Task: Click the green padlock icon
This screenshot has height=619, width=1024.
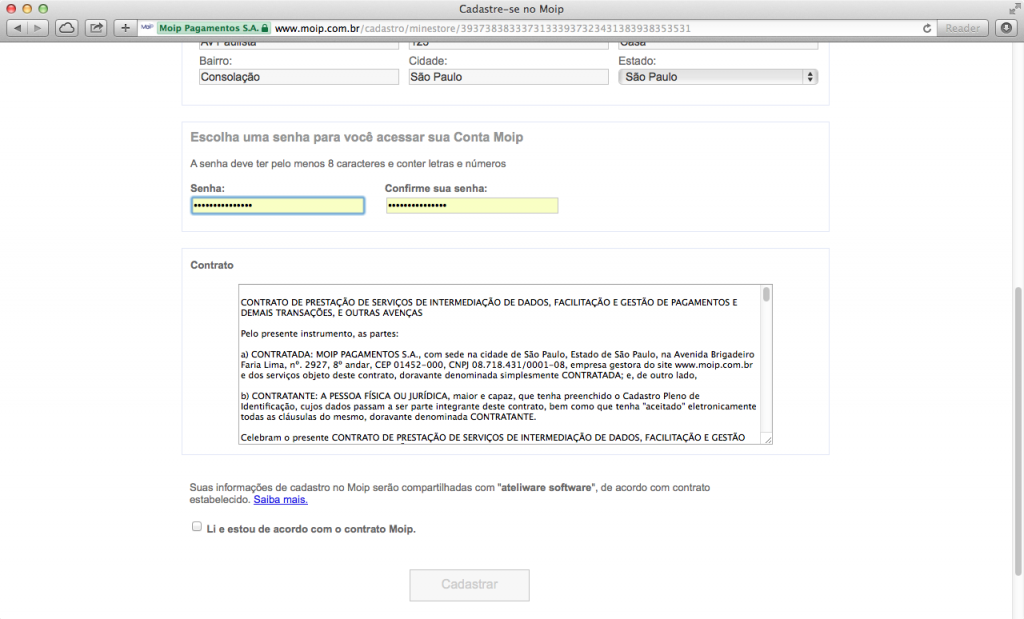Action: tap(264, 28)
